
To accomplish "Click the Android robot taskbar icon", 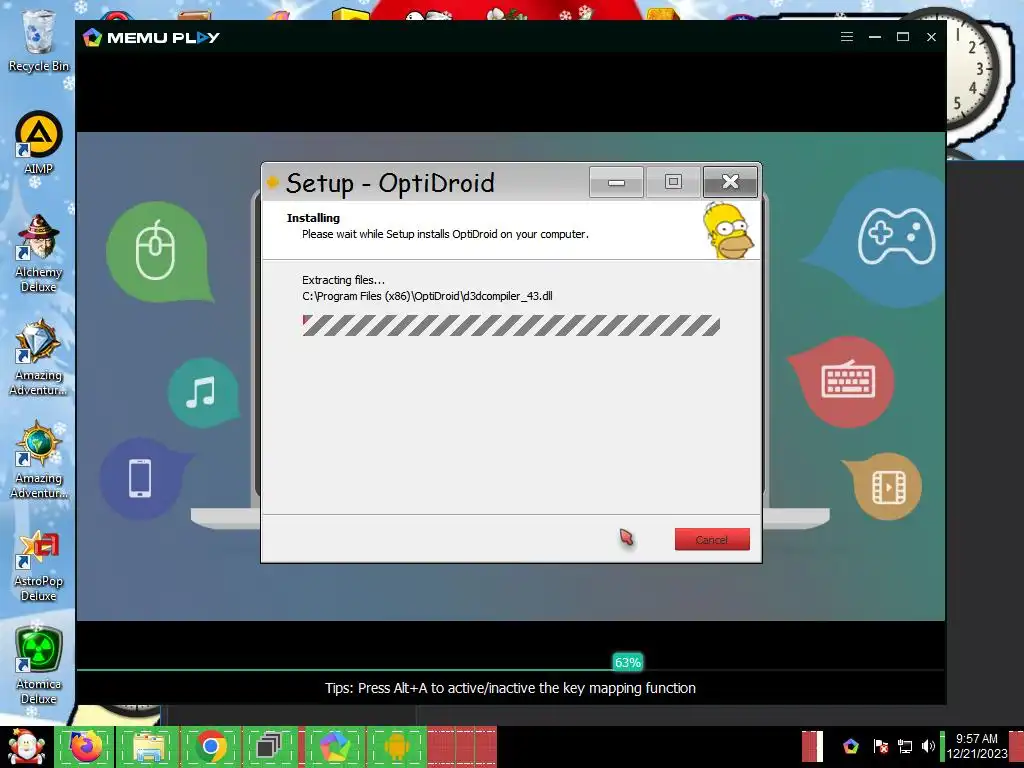I will click(x=396, y=746).
